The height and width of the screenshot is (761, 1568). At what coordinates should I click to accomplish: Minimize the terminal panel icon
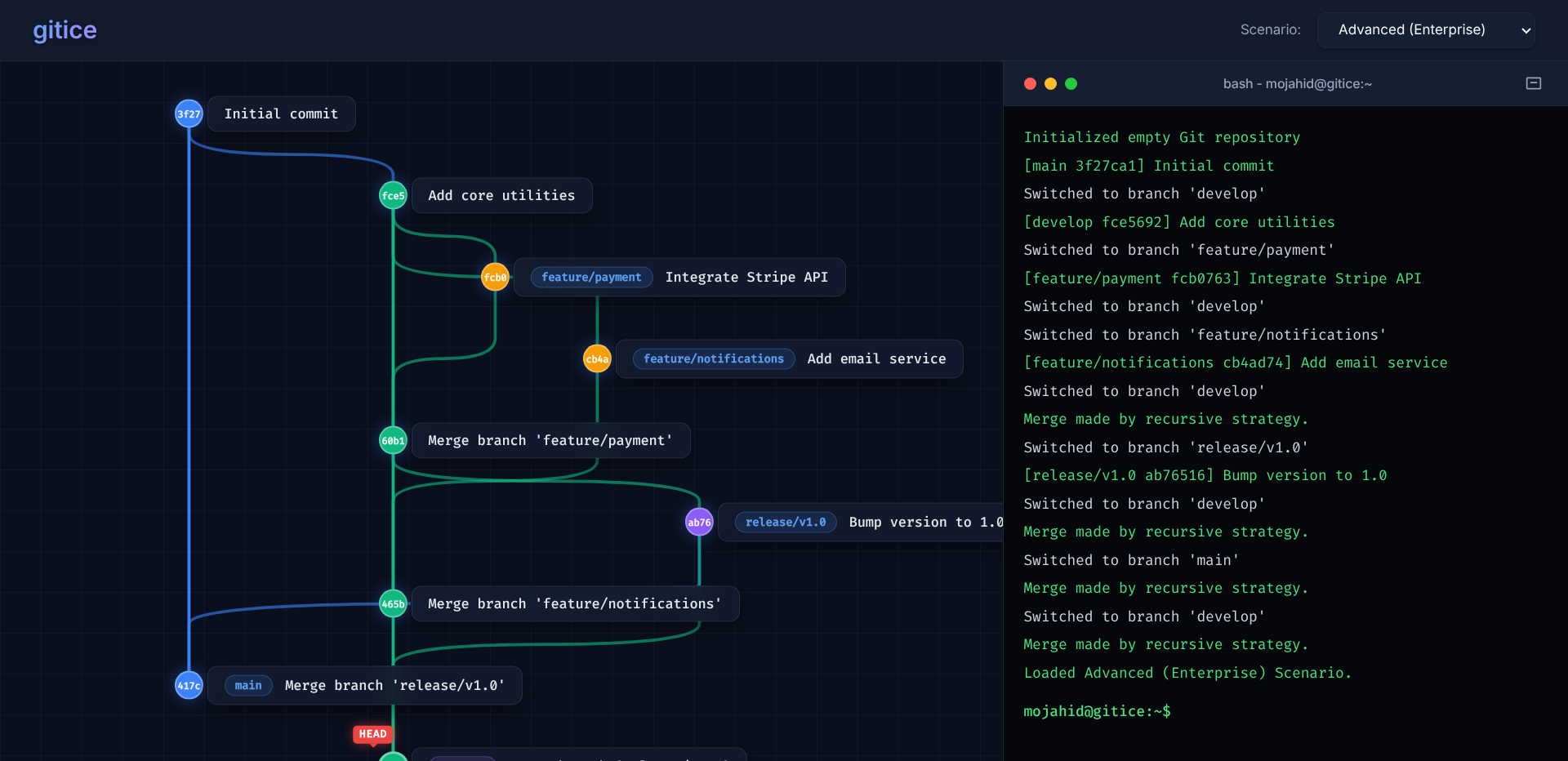click(x=1534, y=83)
